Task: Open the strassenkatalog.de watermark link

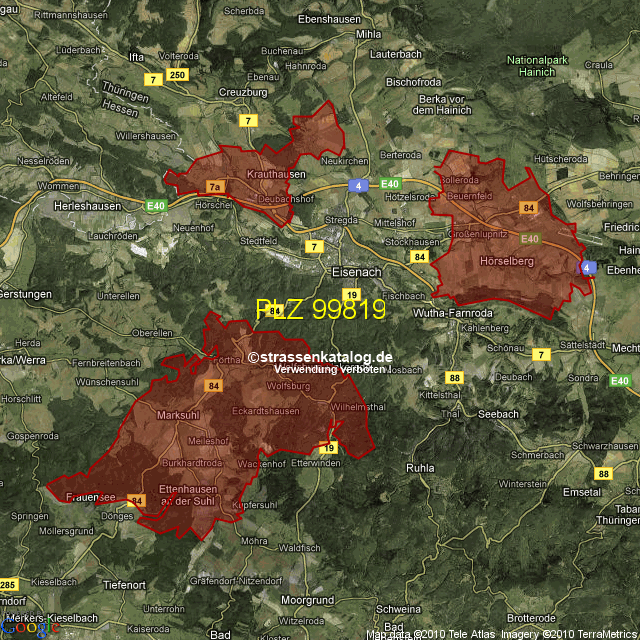Action: pyautogui.click(x=320, y=358)
